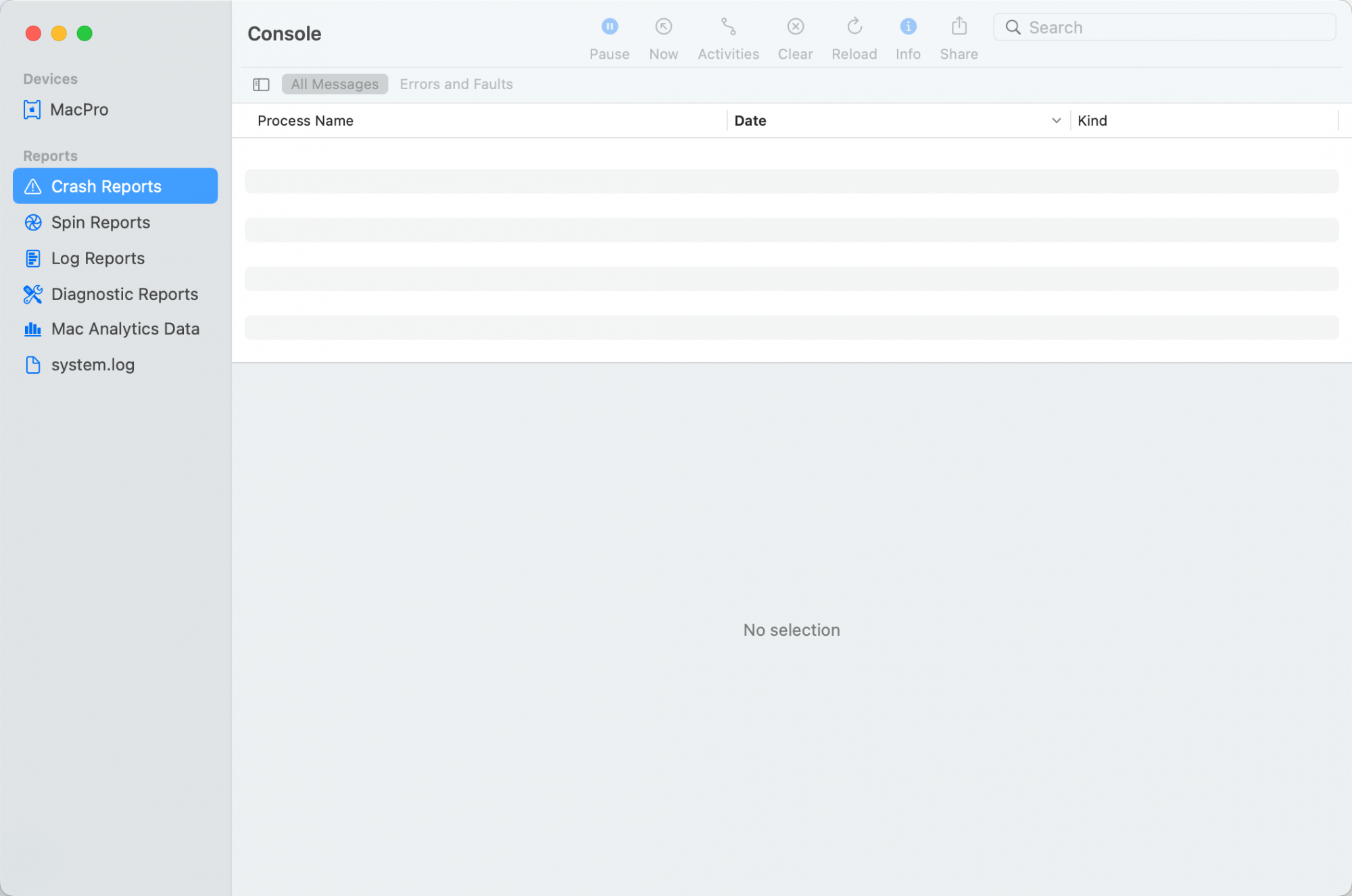The width and height of the screenshot is (1352, 896).
Task: Open Diagnostic Reports wrench icon
Action: point(32,294)
